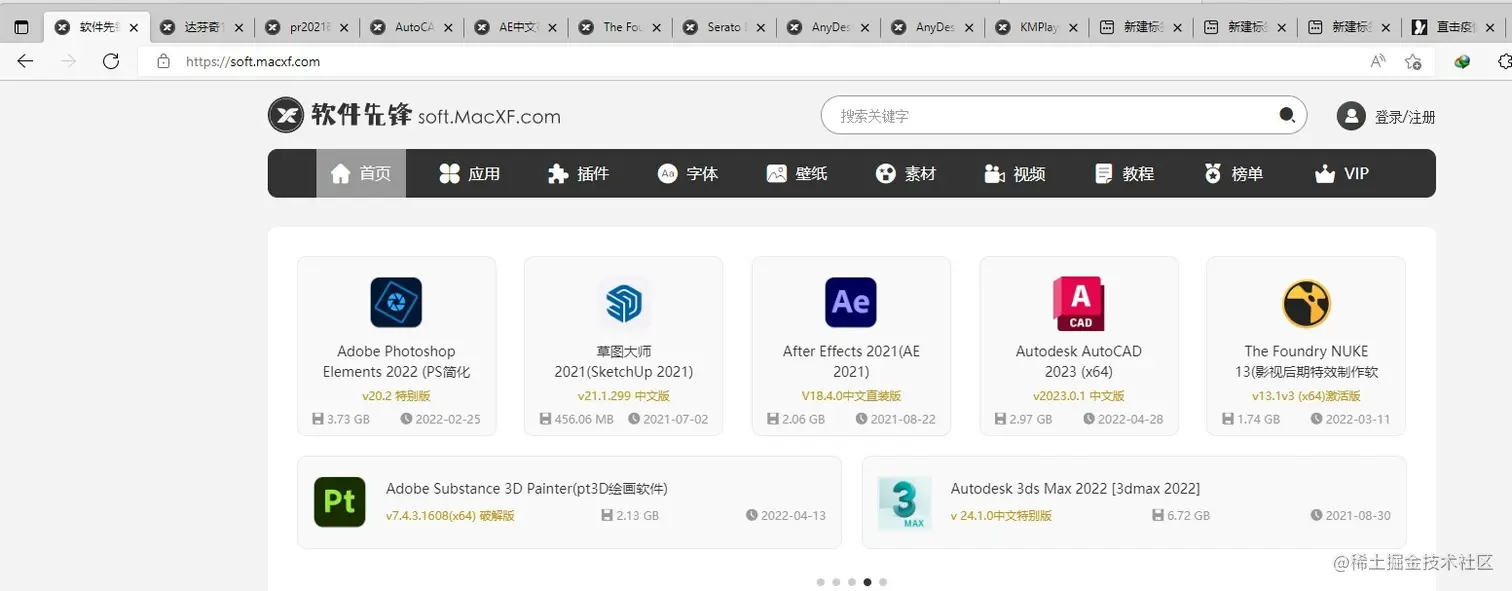Close the The Fou browser tab

click(656, 28)
